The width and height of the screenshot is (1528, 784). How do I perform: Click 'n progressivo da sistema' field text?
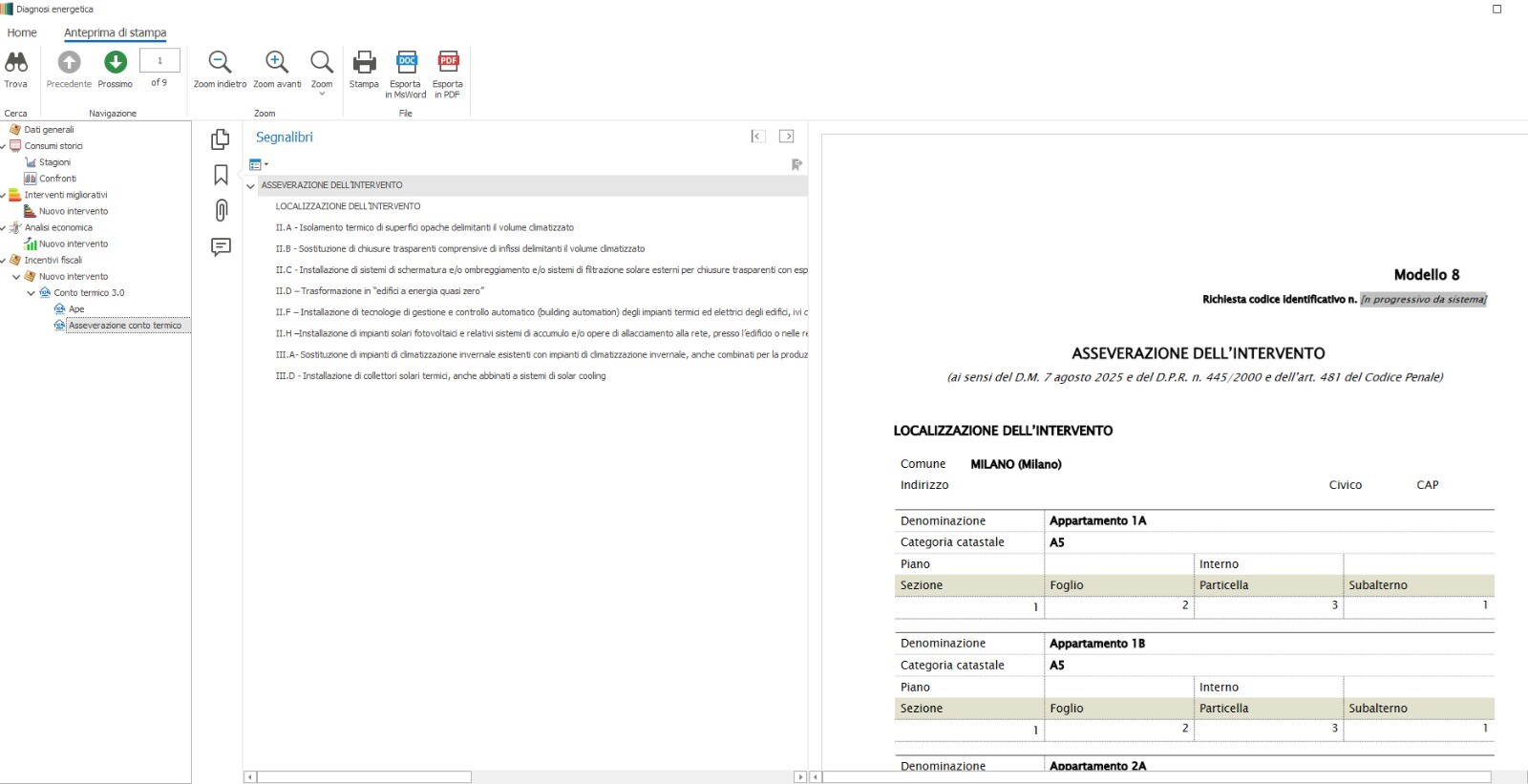coord(1423,300)
